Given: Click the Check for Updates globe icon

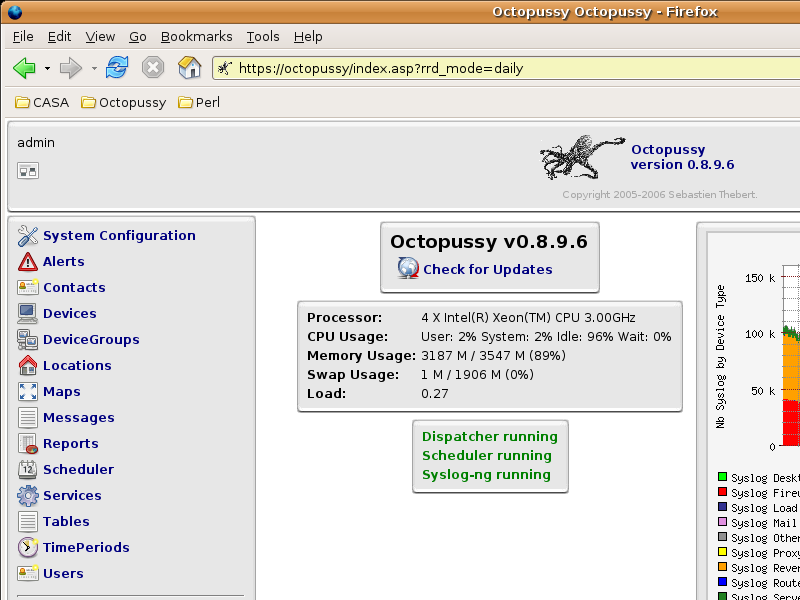Looking at the screenshot, I should pyautogui.click(x=408, y=268).
